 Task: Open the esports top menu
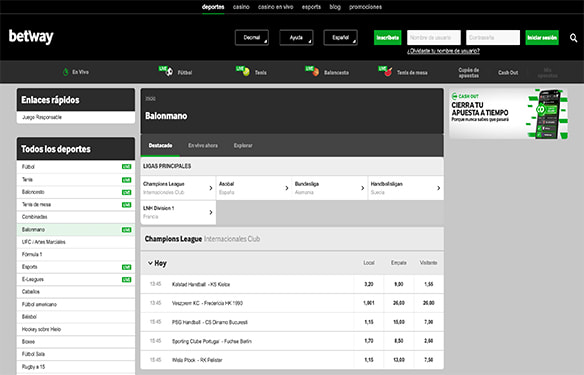click(x=311, y=7)
